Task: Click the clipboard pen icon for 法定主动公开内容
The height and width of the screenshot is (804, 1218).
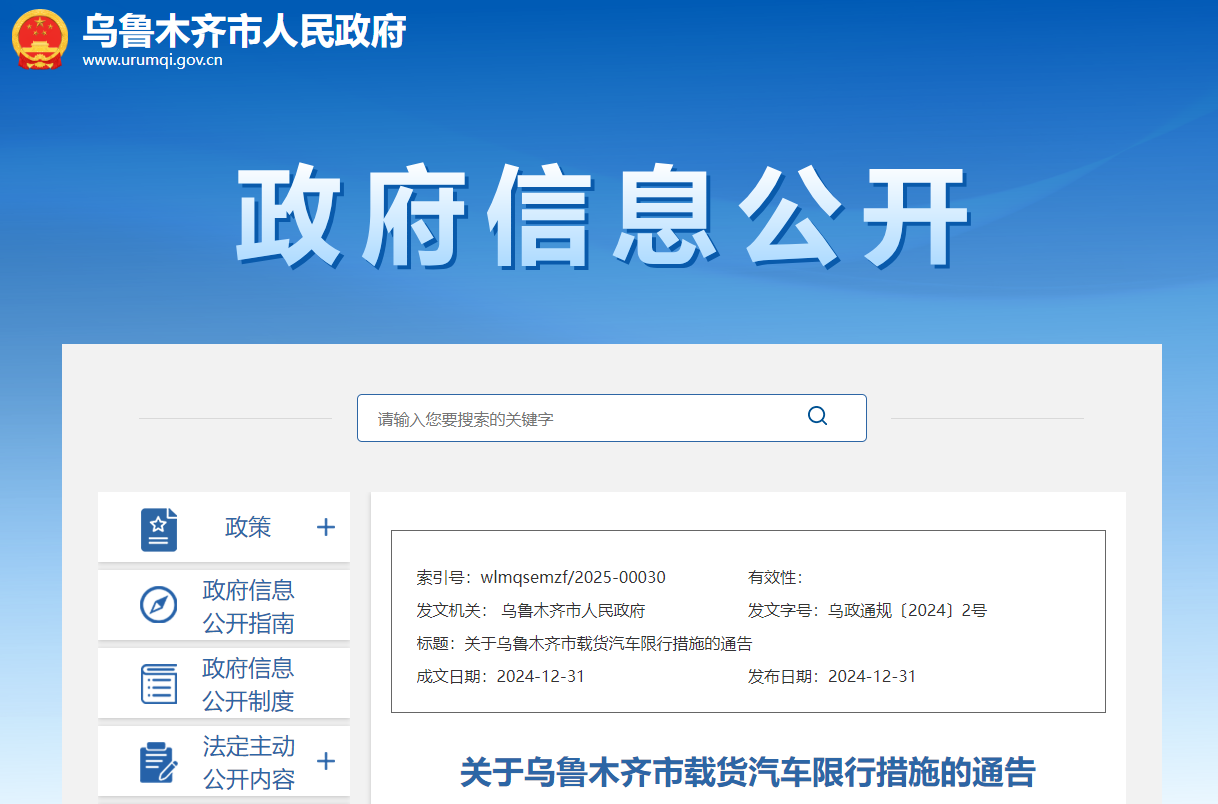Action: (159, 763)
